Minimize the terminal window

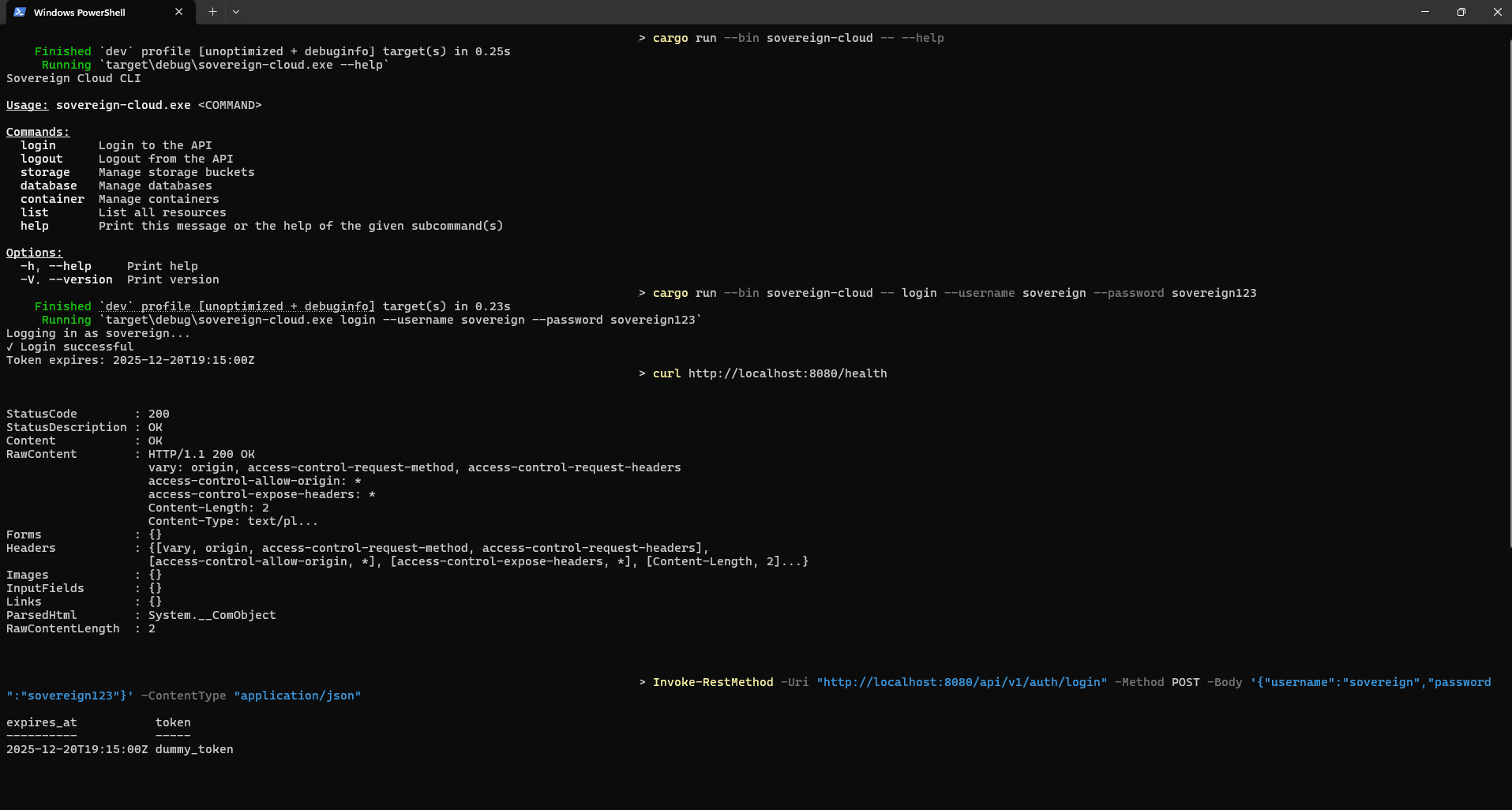pyautogui.click(x=1424, y=12)
